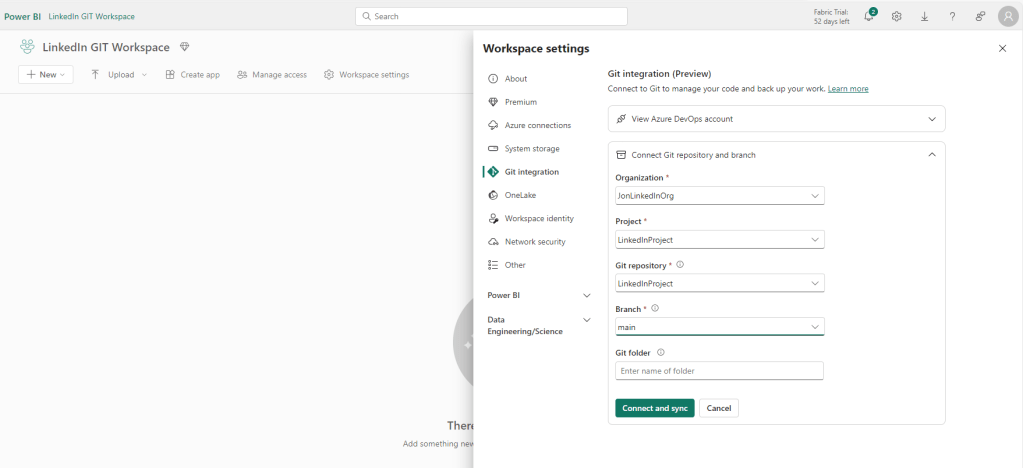Viewport: 1023px width, 468px height.
Task: Click the Git folder info icon
Action: 661,352
